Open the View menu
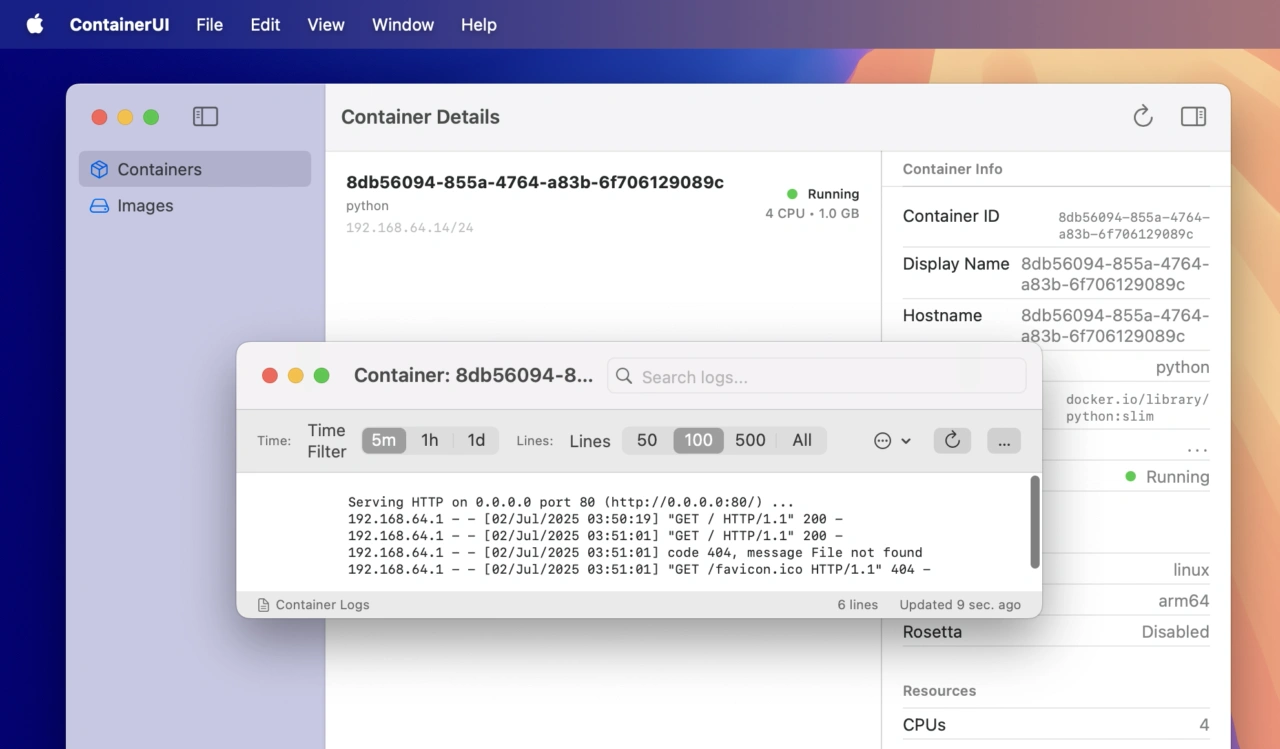This screenshot has width=1280, height=749. pyautogui.click(x=326, y=24)
